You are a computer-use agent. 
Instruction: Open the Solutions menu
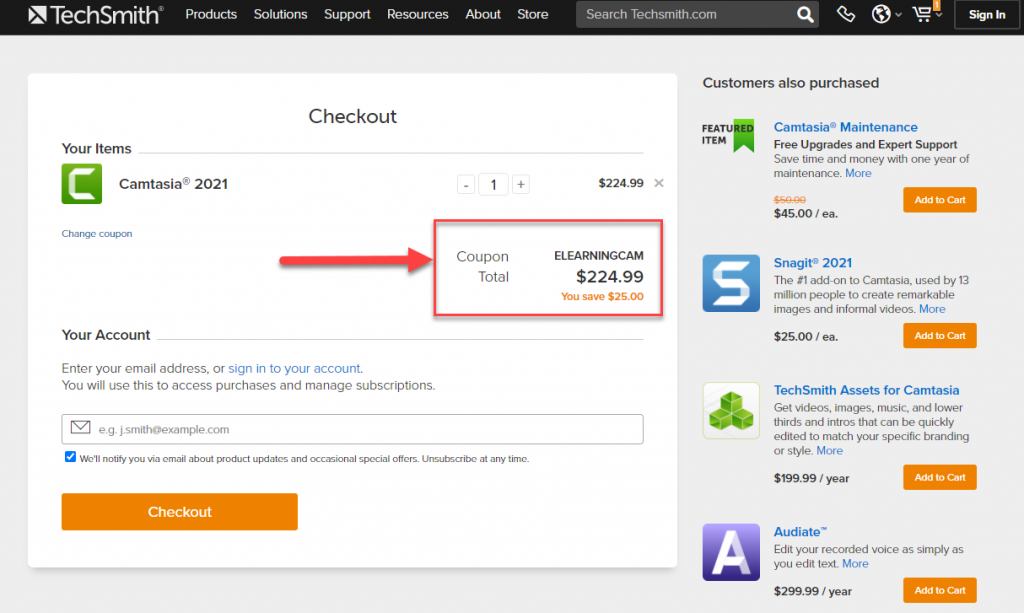280,14
